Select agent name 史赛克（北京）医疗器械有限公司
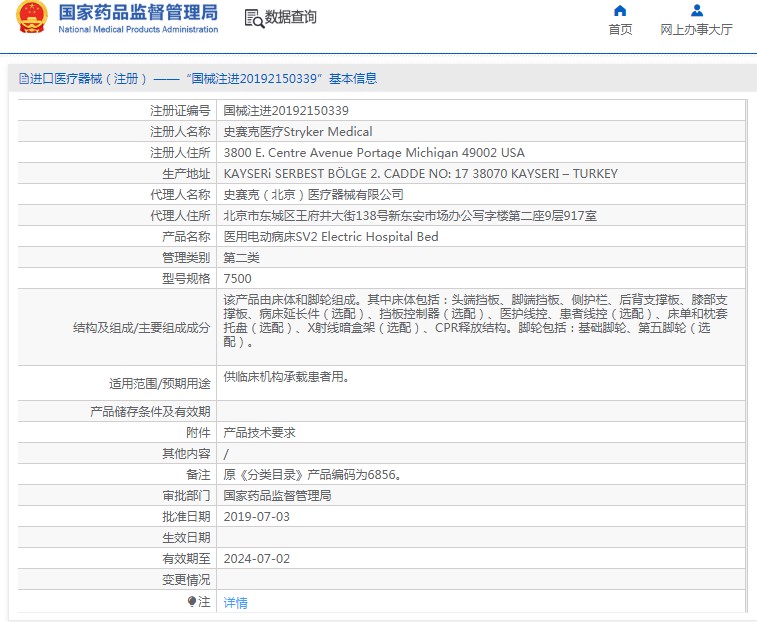 313,195
